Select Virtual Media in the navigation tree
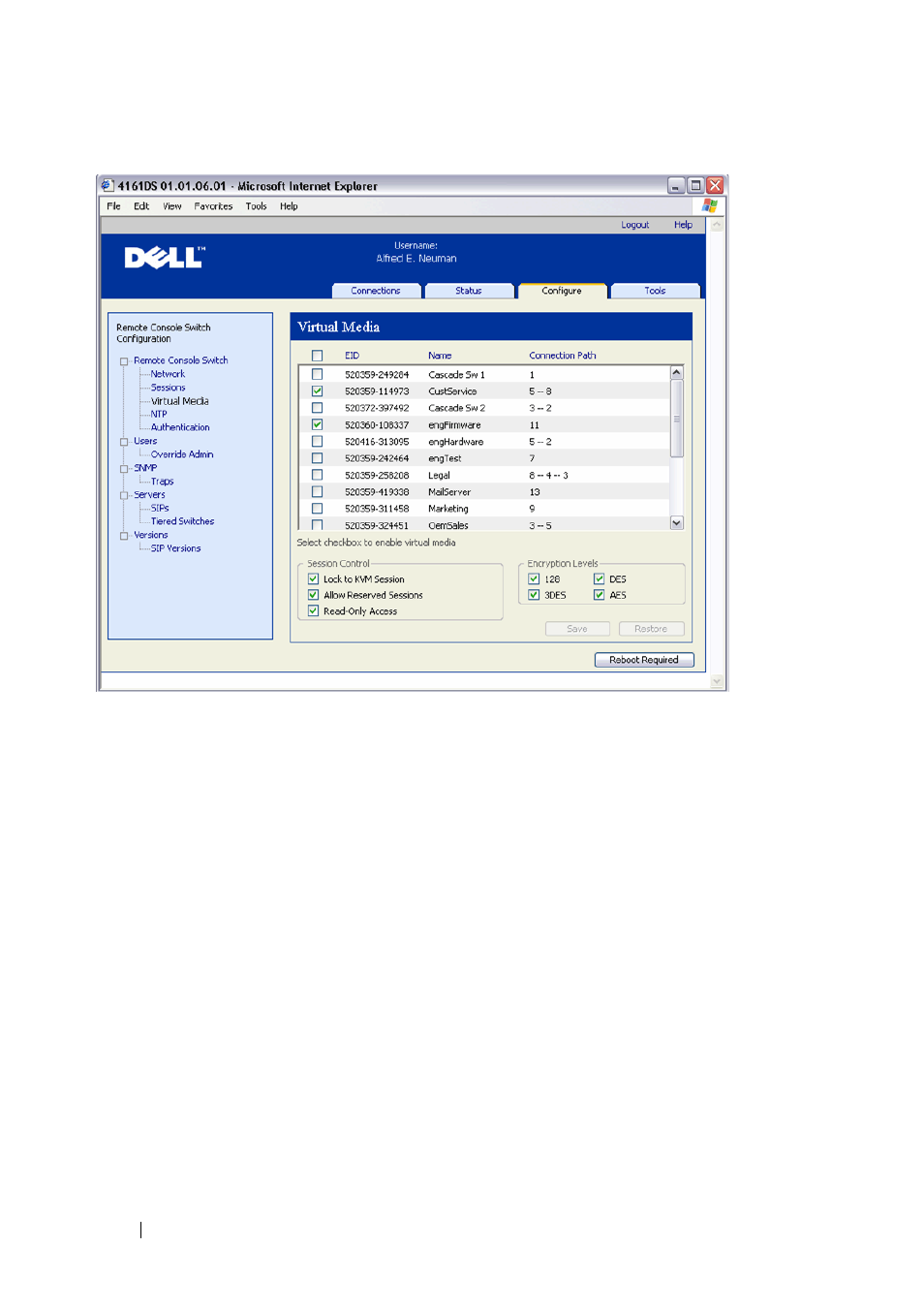The image size is (924, 1309). tap(179, 401)
